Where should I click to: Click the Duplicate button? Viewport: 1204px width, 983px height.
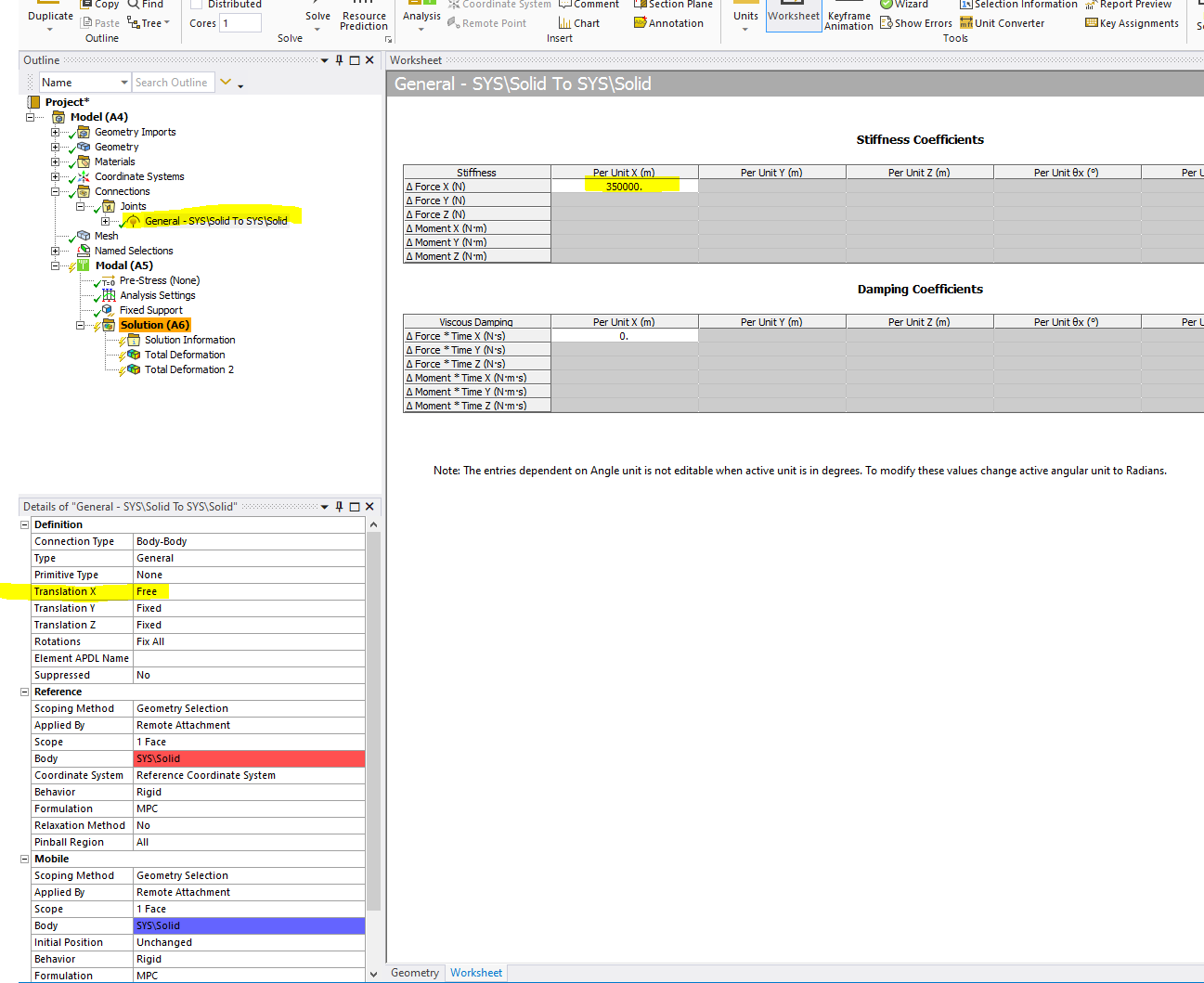50,16
